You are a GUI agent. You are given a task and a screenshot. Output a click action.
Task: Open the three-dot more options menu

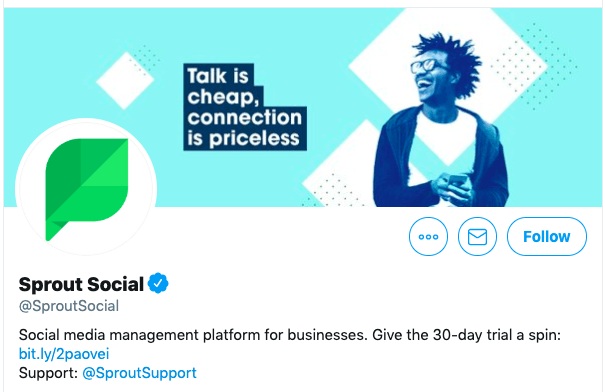[428, 237]
